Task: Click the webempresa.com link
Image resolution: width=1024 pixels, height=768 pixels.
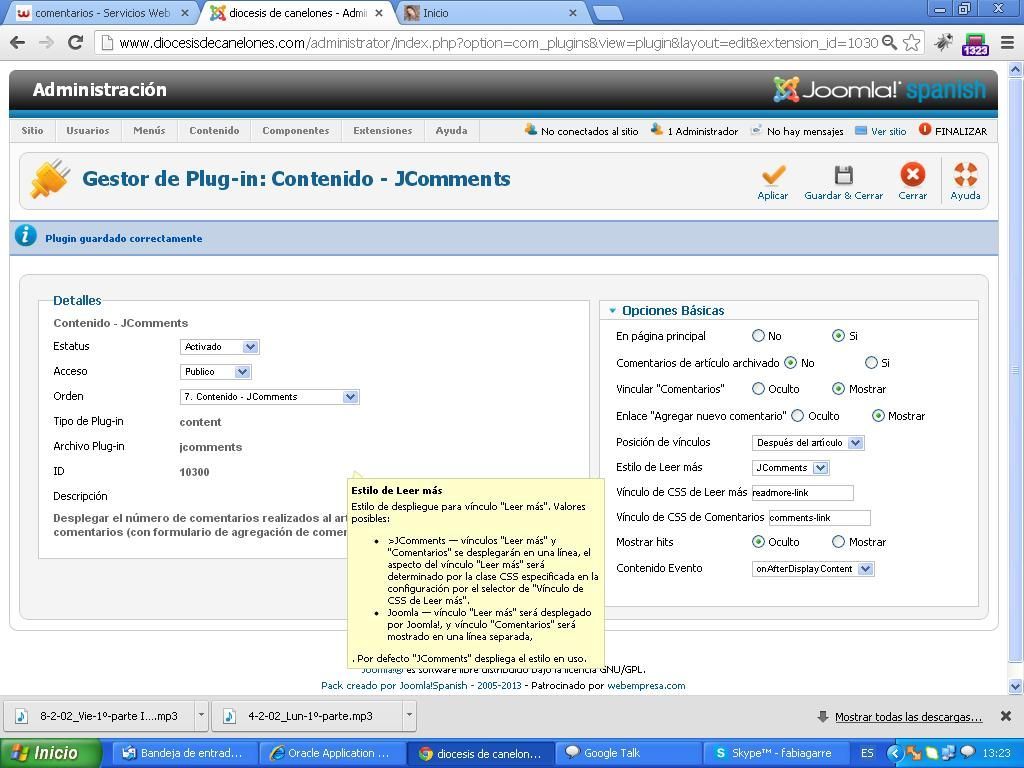Action: pos(646,686)
